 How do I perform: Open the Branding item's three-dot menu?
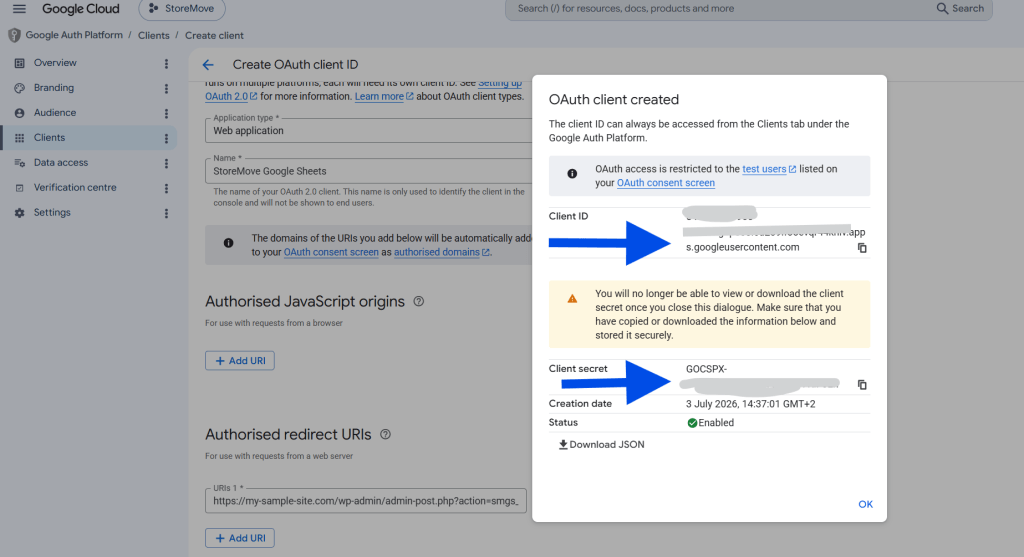coord(166,88)
